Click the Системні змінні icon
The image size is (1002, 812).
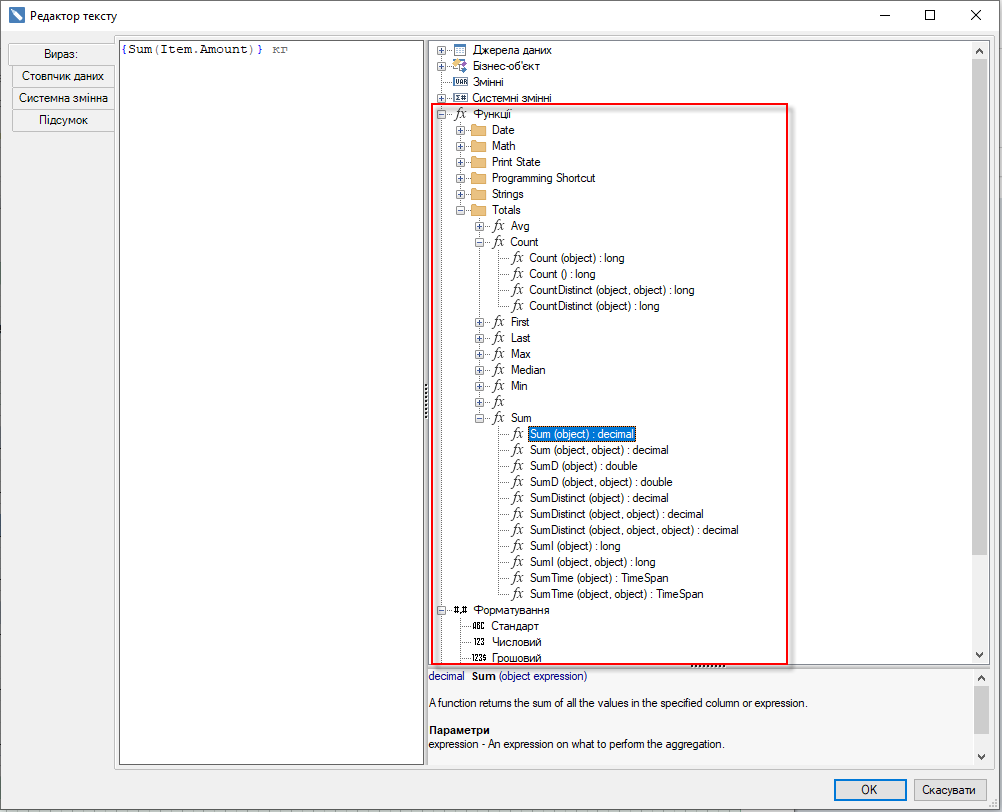coord(460,98)
